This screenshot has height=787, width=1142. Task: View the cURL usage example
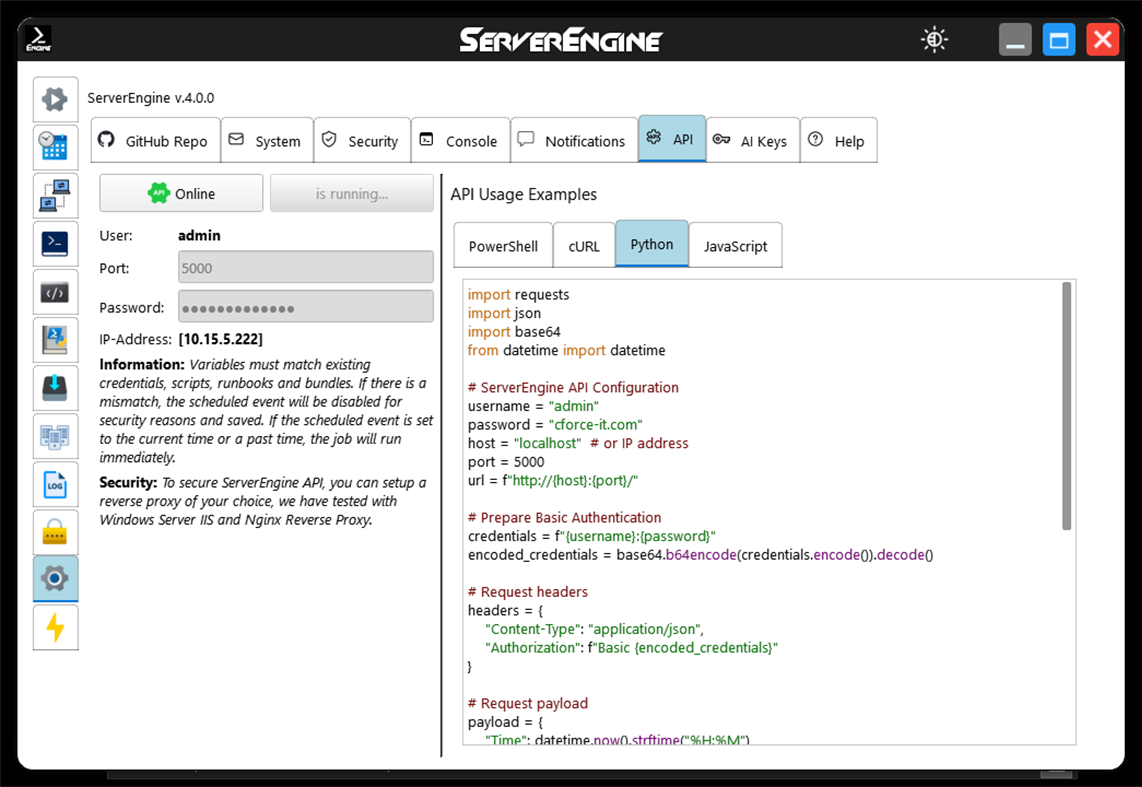pyautogui.click(x=584, y=244)
